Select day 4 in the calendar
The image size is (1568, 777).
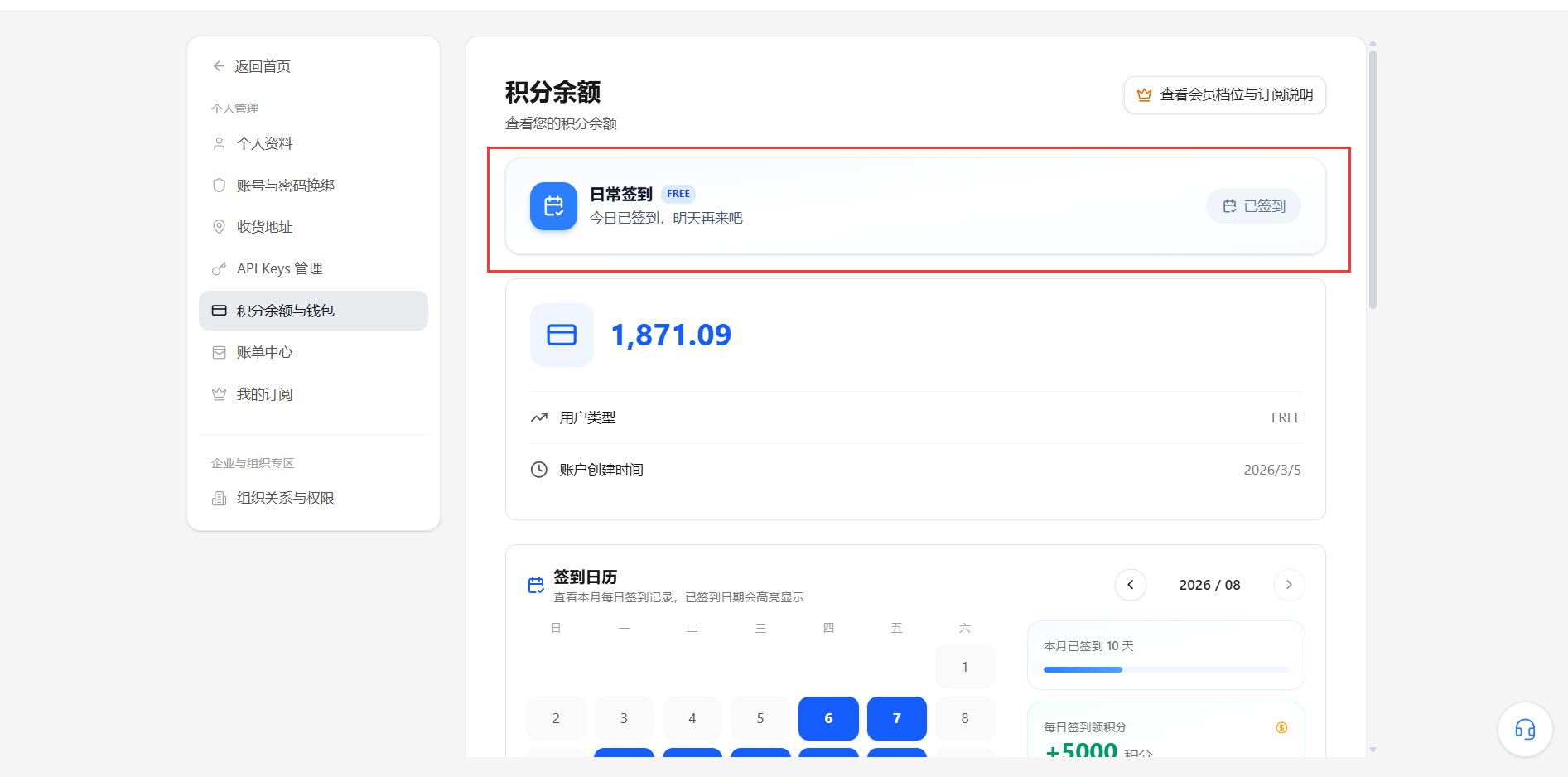tap(692, 718)
